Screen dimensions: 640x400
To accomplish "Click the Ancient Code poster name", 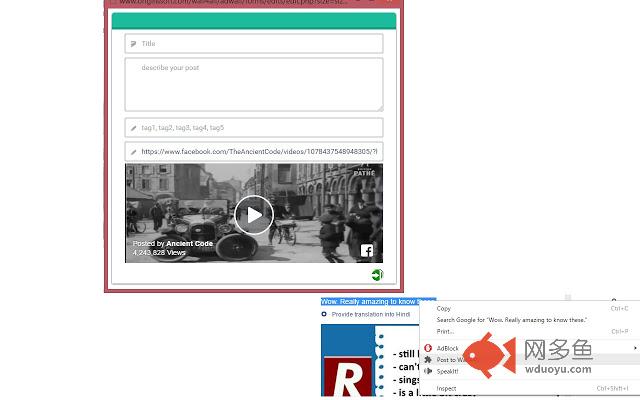I will coord(189,244).
